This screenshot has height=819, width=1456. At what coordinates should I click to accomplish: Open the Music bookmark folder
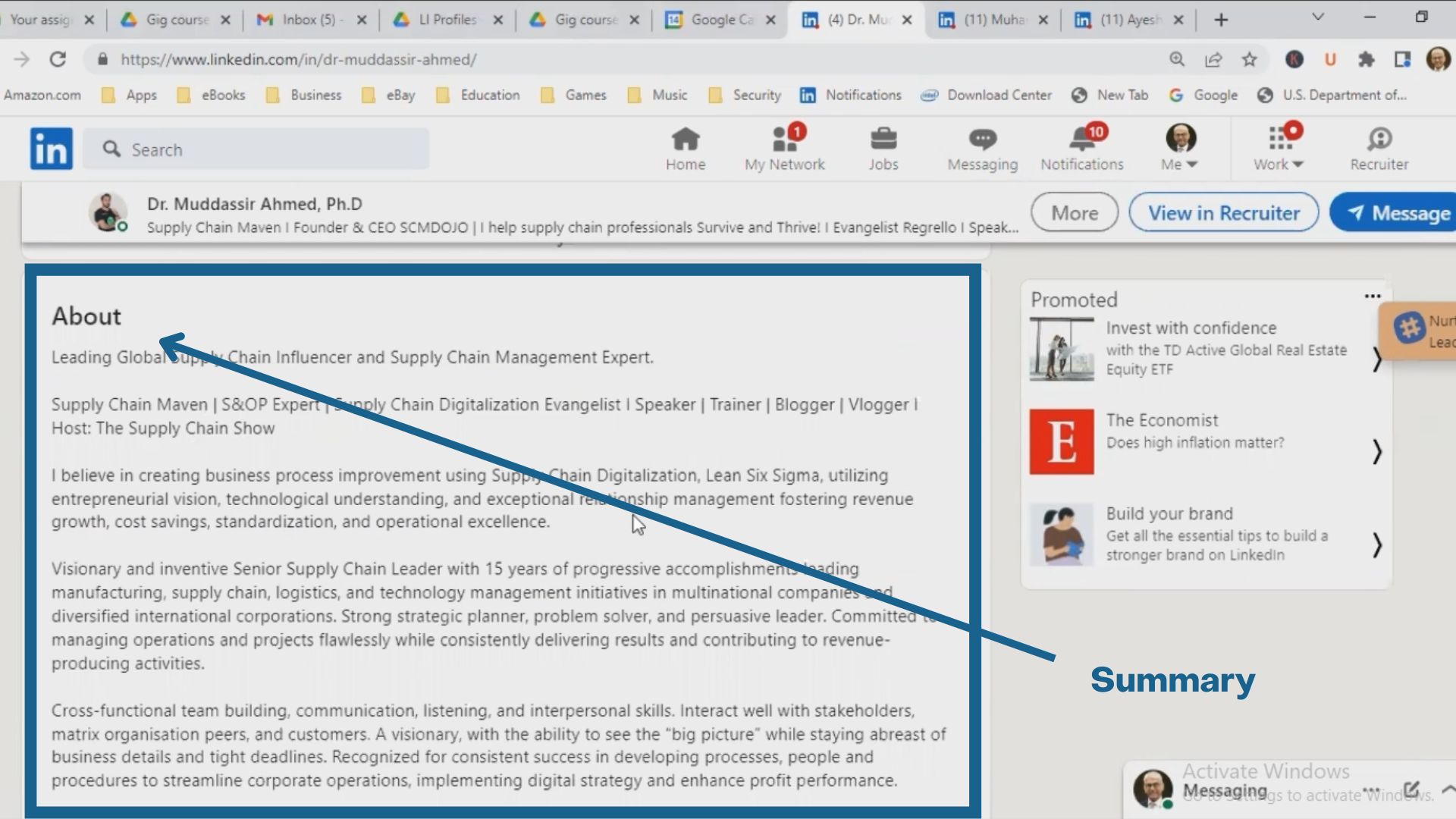click(657, 95)
